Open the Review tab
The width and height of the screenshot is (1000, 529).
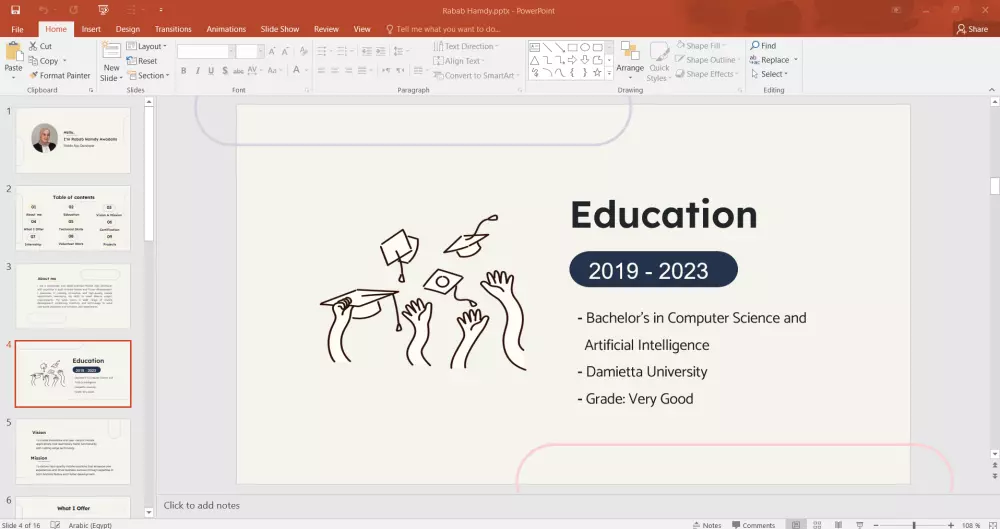[326, 29]
